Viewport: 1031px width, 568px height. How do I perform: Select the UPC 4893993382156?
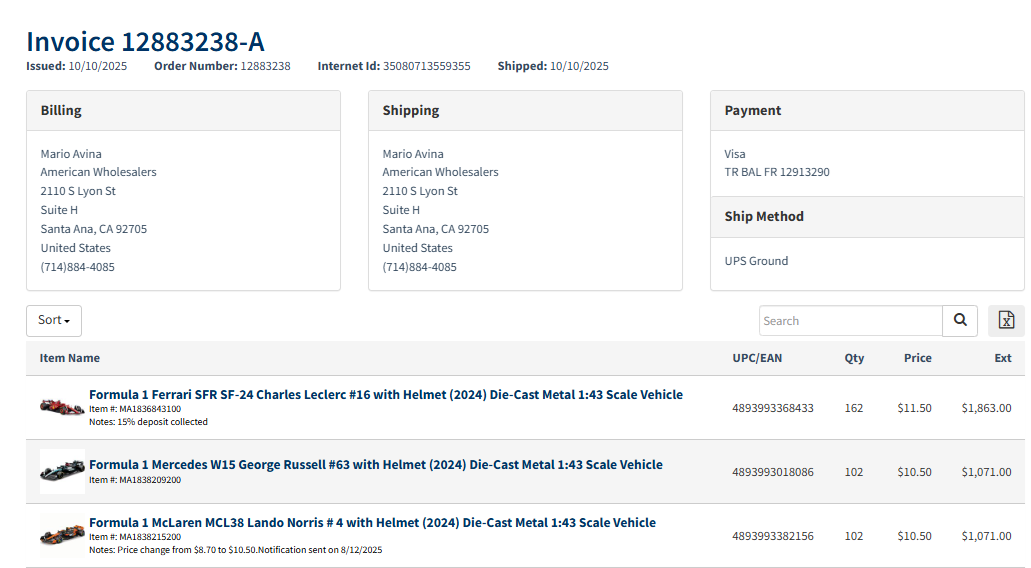pyautogui.click(x=773, y=536)
